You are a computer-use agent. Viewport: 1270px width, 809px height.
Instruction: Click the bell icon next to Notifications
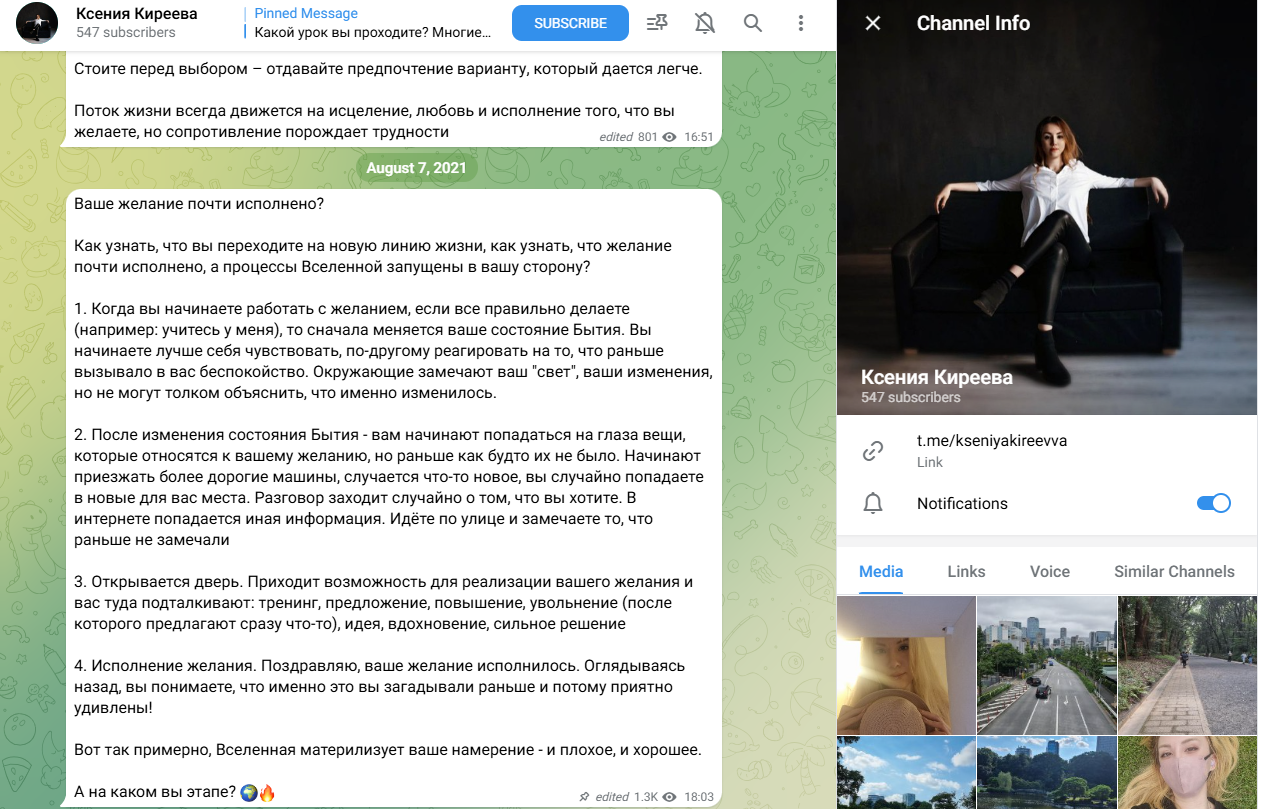pyautogui.click(x=873, y=503)
